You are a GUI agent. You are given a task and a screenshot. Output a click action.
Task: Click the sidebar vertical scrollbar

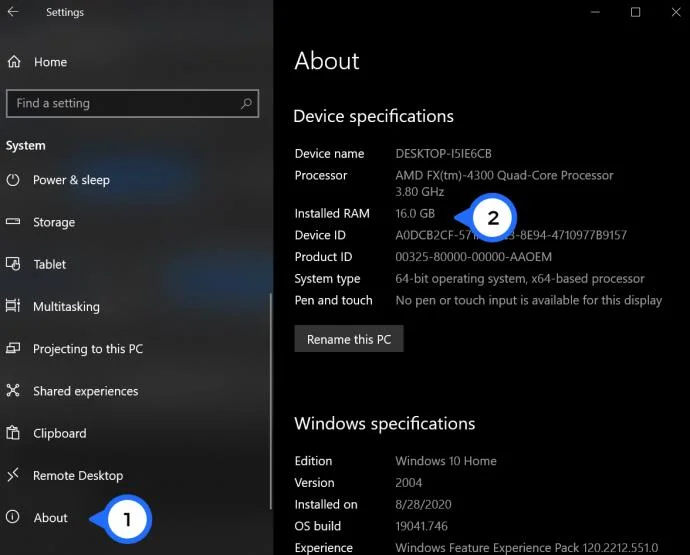[x=271, y=401]
